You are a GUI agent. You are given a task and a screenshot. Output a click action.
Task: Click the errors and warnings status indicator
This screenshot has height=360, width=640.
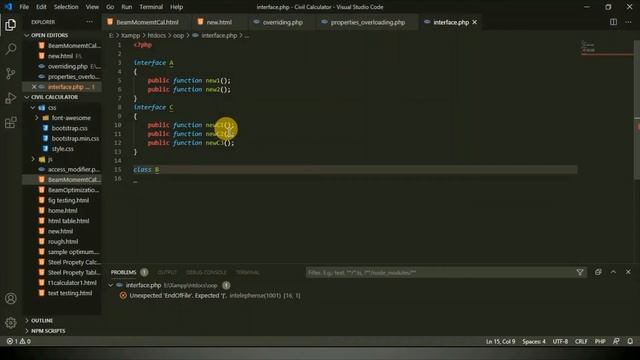click(x=18, y=341)
